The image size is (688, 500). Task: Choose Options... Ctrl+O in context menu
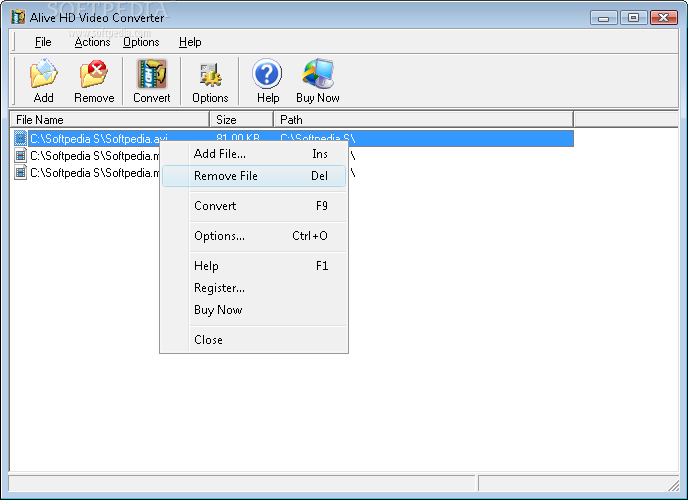(x=254, y=236)
